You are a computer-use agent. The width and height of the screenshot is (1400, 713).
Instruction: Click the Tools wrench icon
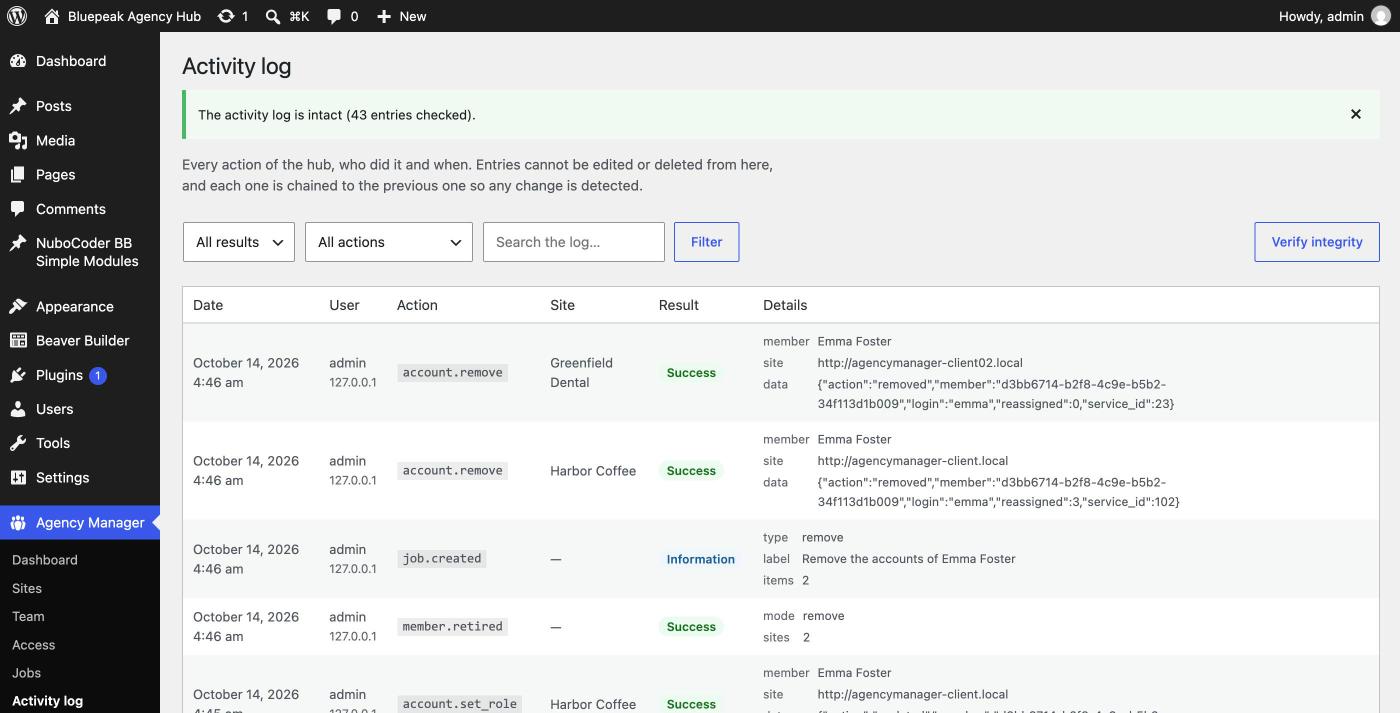[18, 443]
